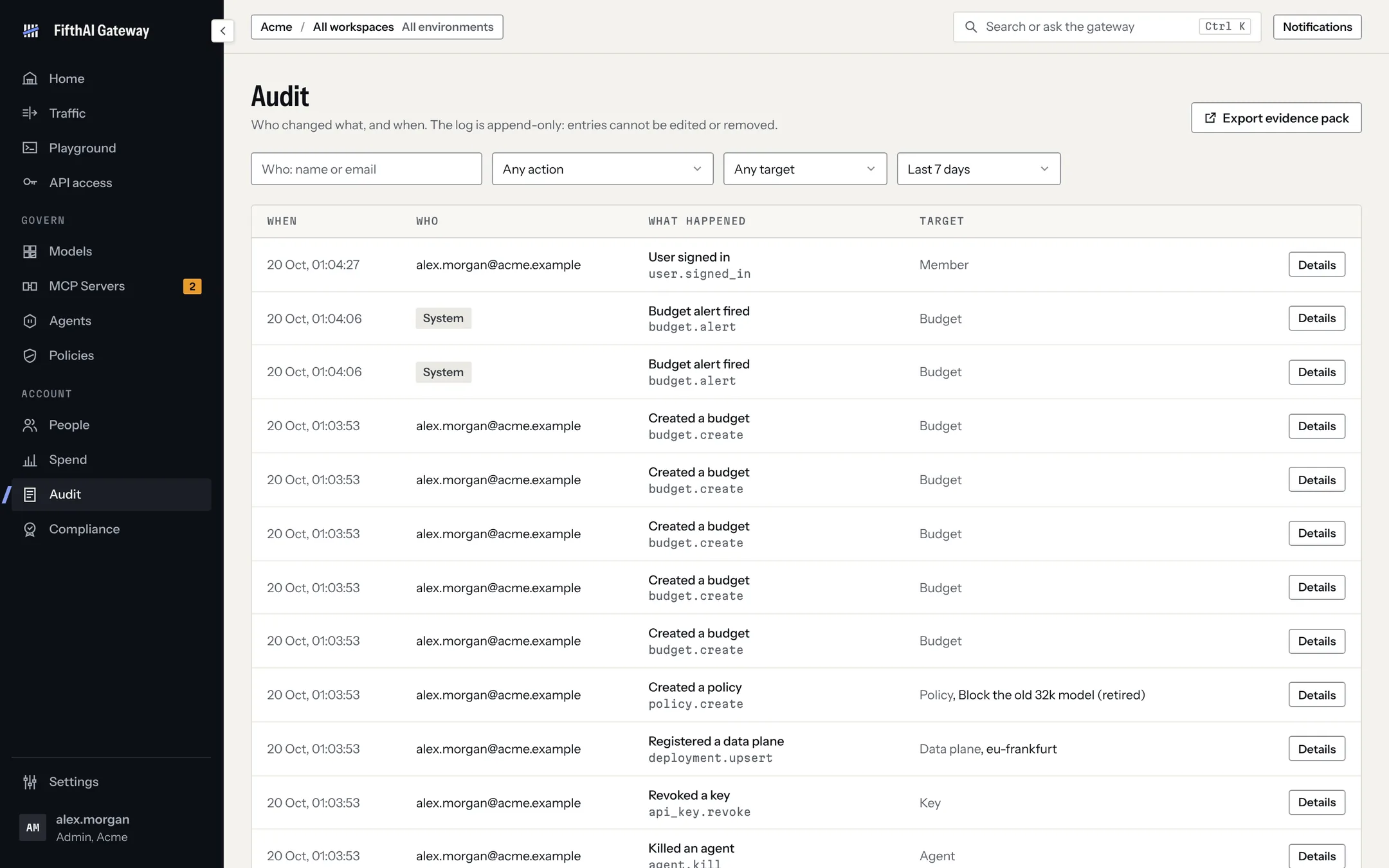This screenshot has height=868, width=1389.
Task: Click the Compliance badge icon
Action: (30, 529)
